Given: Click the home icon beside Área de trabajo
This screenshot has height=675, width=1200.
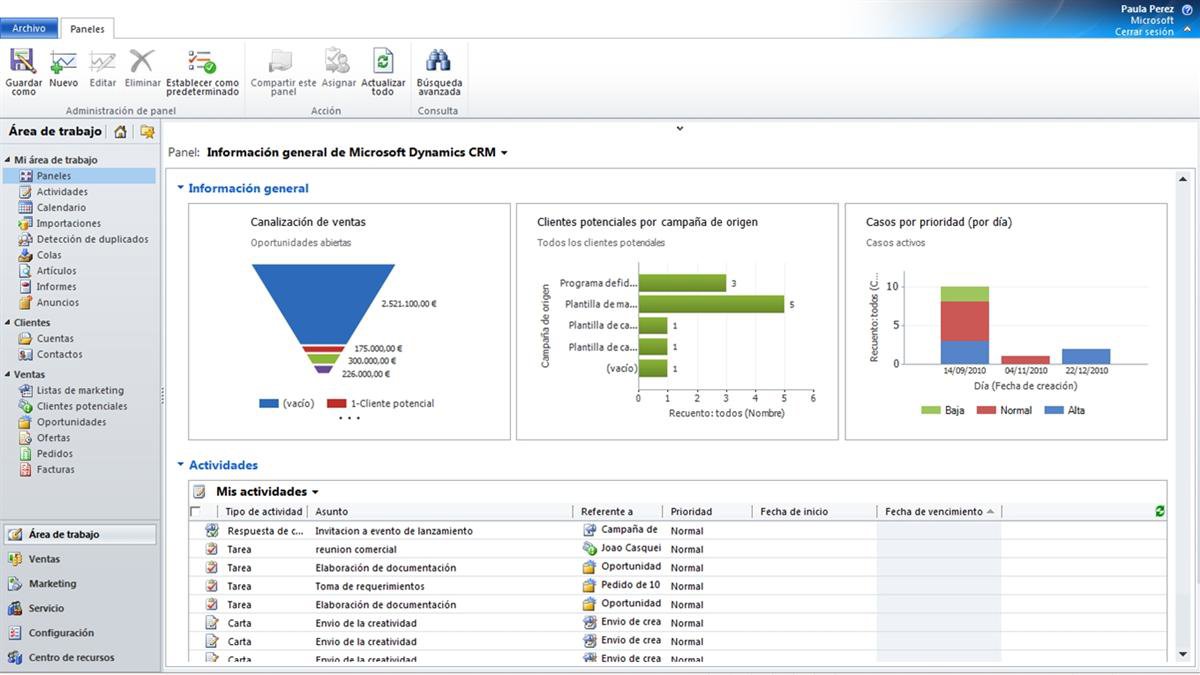Looking at the screenshot, I should pos(120,132).
